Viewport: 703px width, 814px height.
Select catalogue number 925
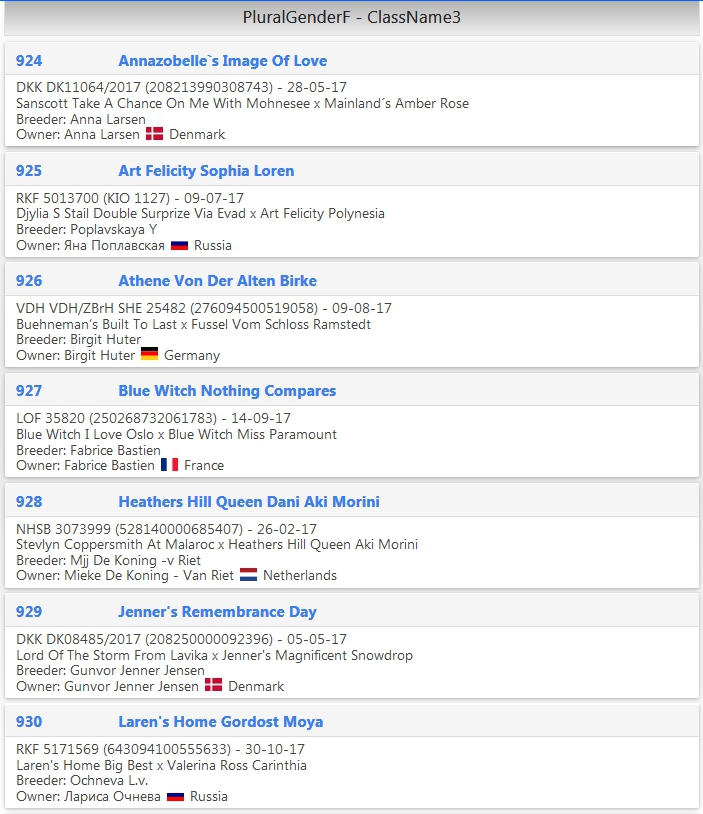(29, 171)
